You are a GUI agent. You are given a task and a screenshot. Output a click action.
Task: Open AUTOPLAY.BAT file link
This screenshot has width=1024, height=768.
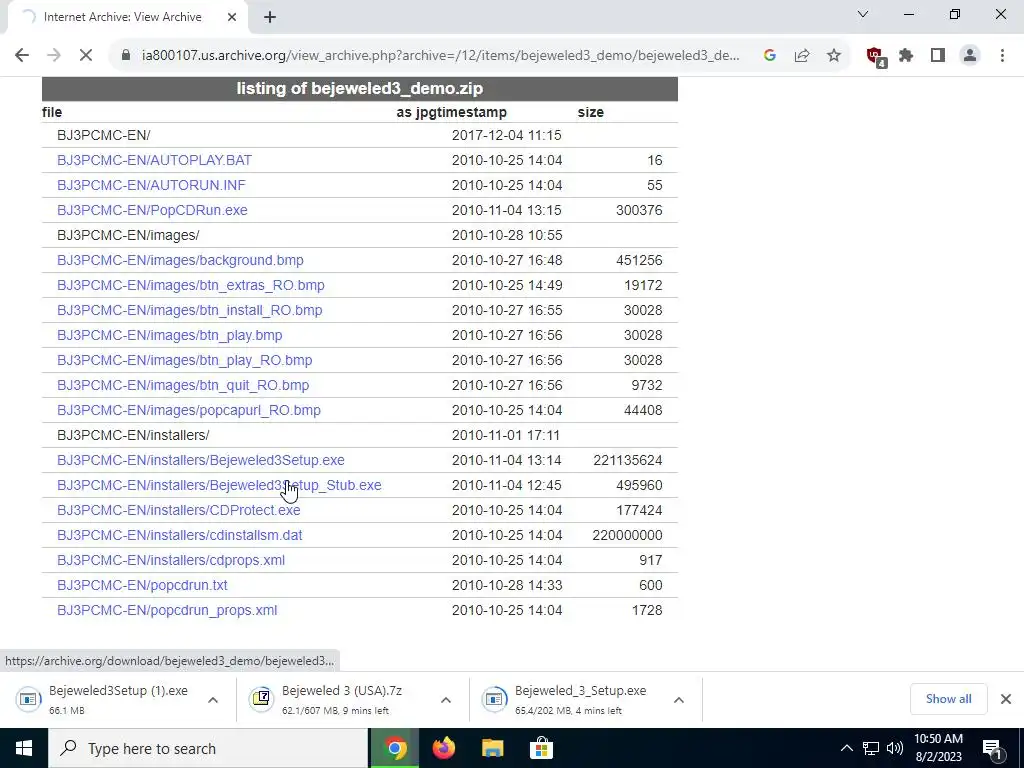[x=154, y=160]
